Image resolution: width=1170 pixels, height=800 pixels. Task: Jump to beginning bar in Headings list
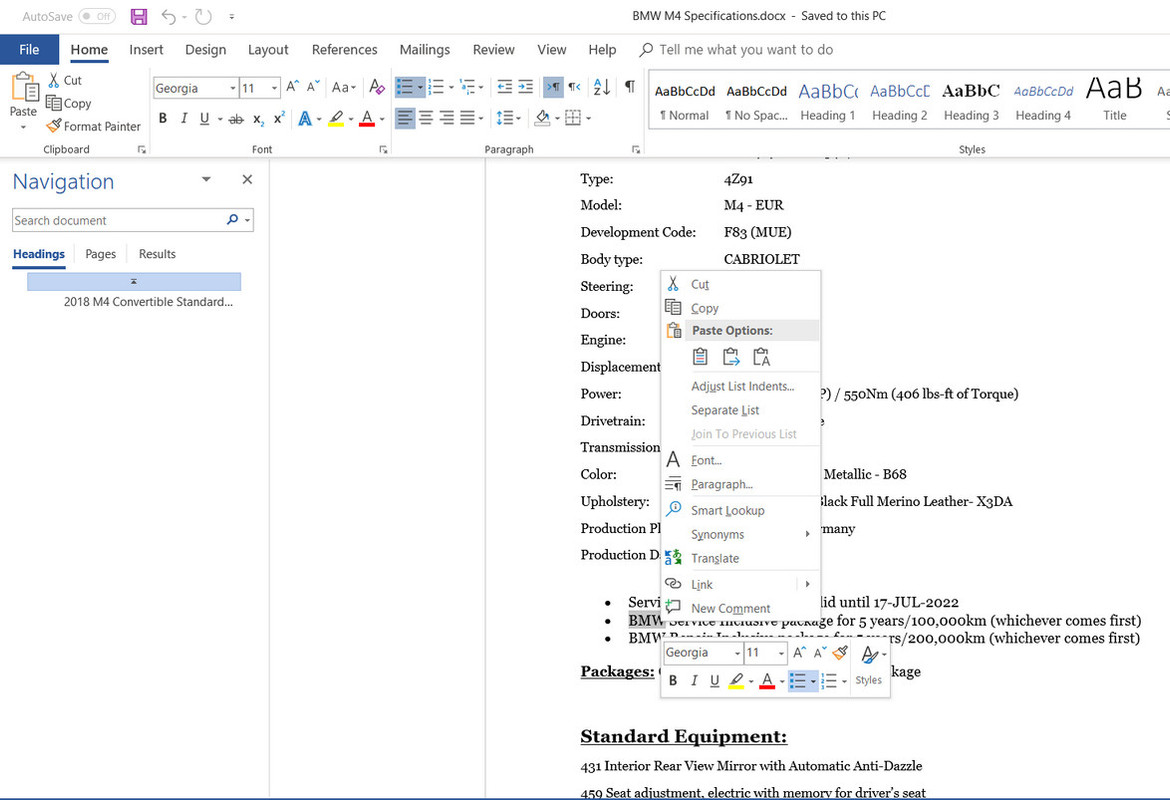pyautogui.click(x=134, y=281)
